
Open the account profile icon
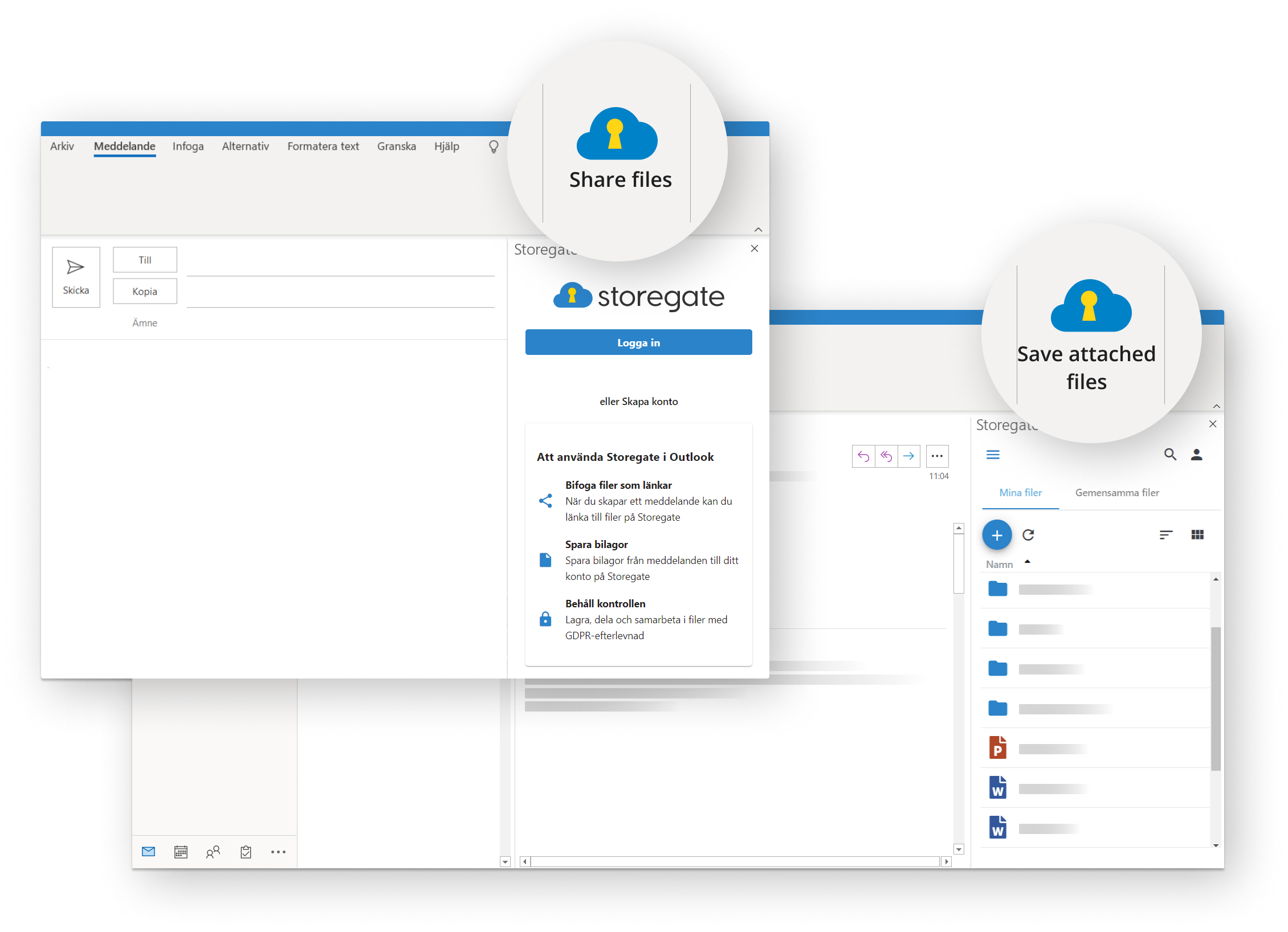point(1196,455)
